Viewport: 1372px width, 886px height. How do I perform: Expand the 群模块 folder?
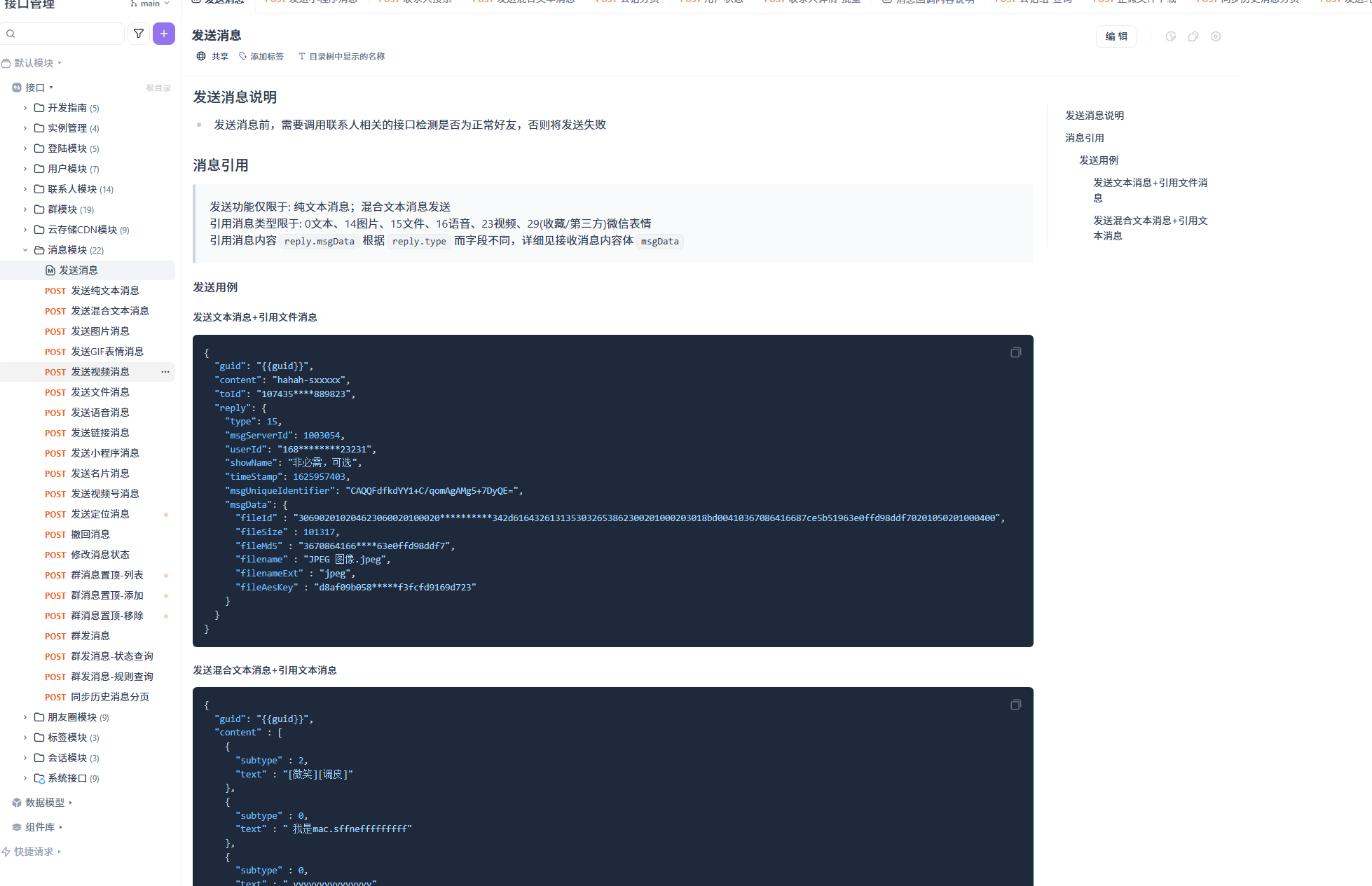[x=25, y=209]
